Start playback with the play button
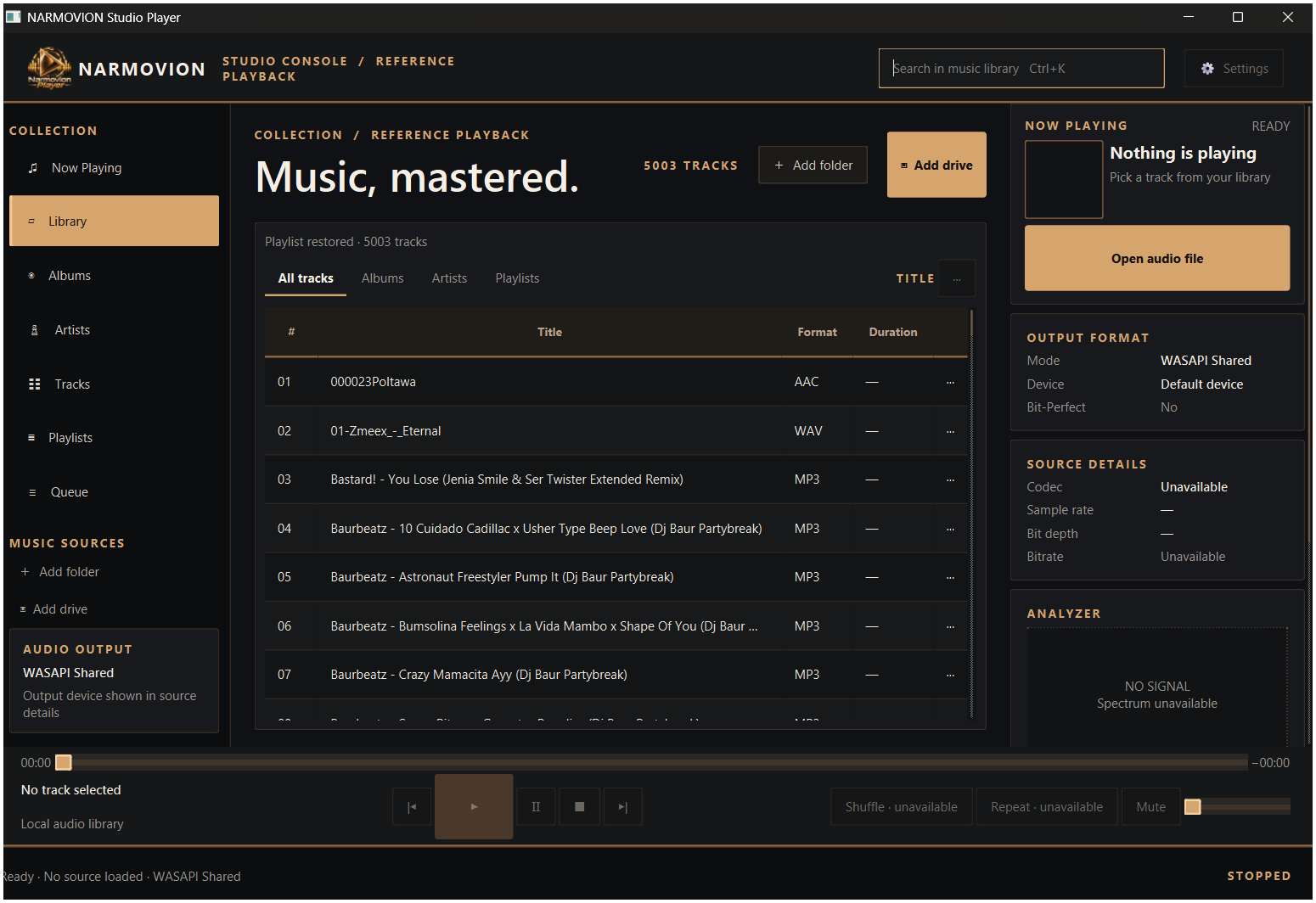 coord(474,807)
